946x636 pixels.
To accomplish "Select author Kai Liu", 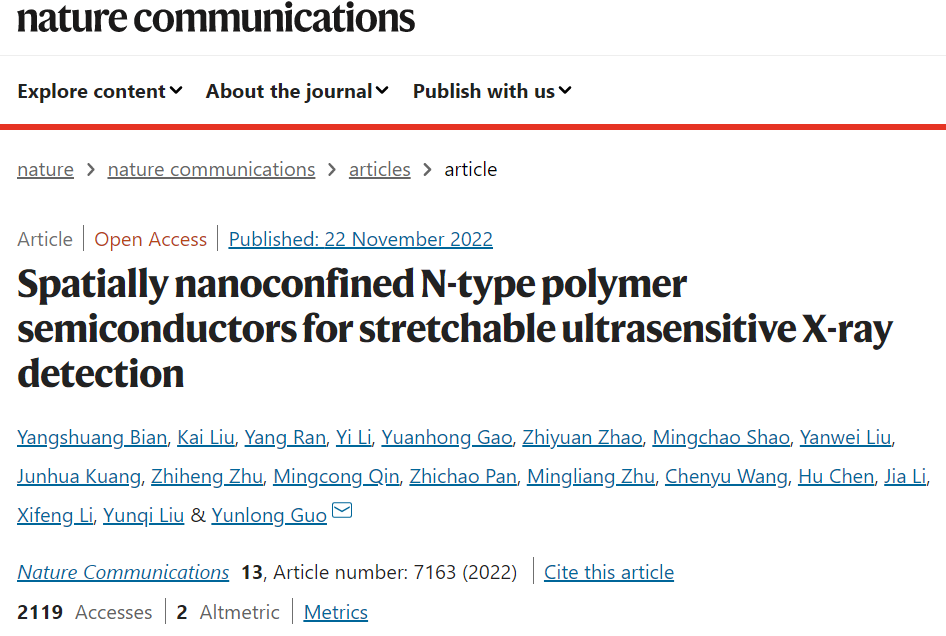I will click(x=206, y=437).
